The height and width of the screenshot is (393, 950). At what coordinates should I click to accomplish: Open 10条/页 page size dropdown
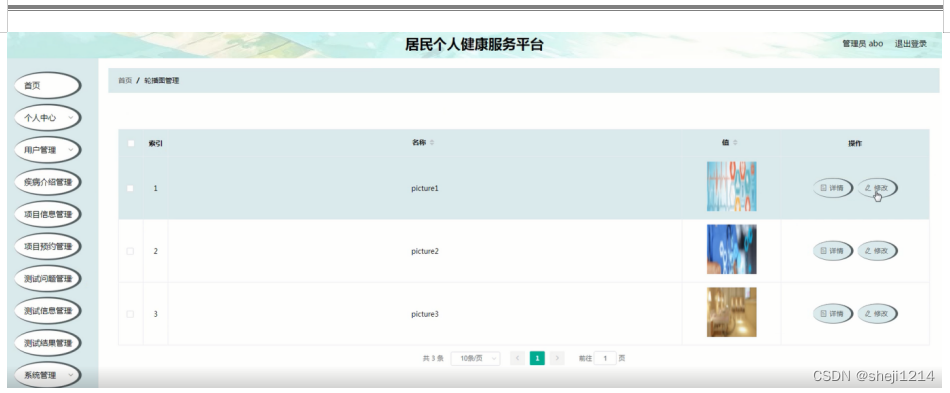tap(476, 358)
